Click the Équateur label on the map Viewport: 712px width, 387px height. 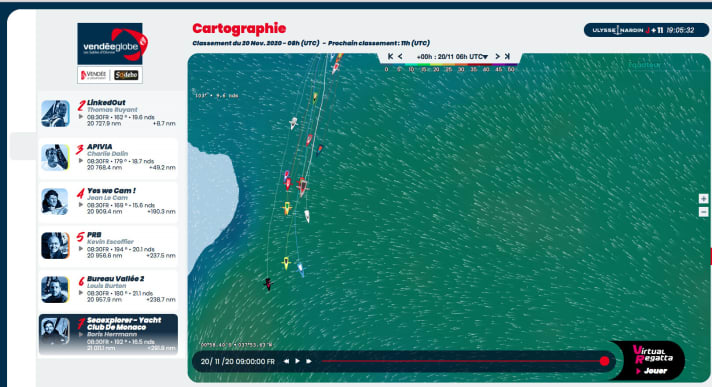click(x=644, y=65)
